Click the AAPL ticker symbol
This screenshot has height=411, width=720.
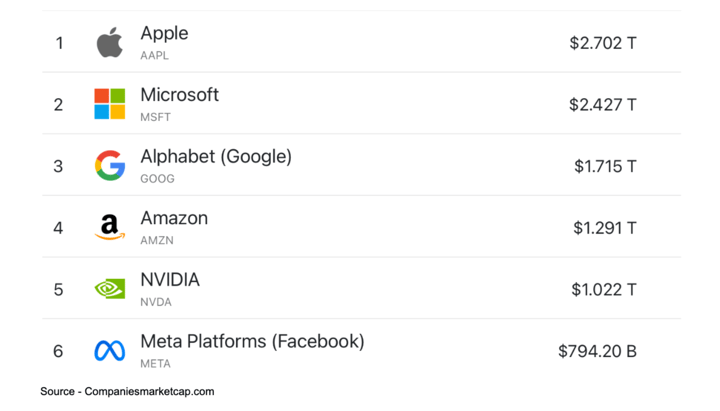154,56
